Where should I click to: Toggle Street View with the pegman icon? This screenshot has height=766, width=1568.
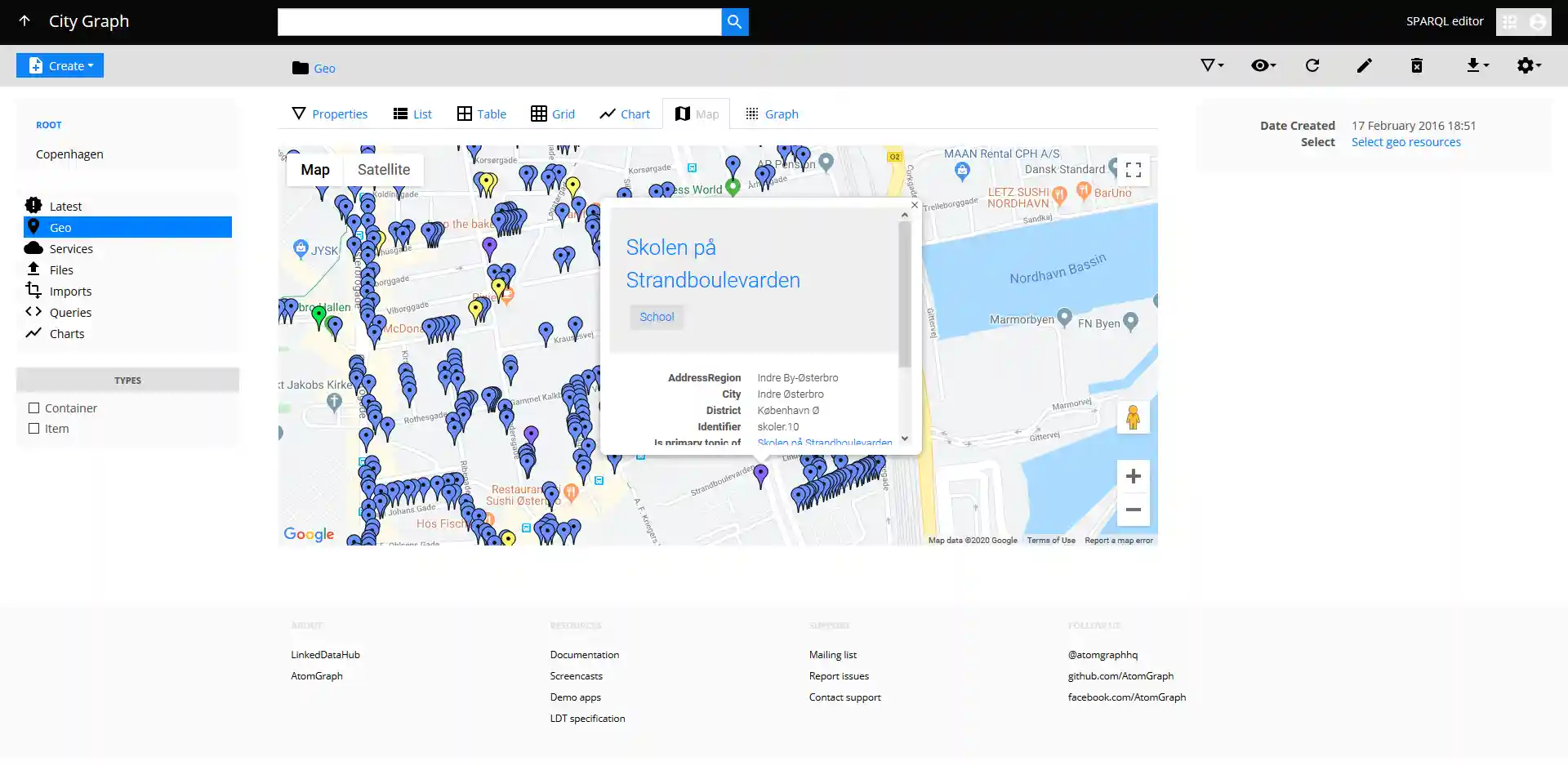pyautogui.click(x=1133, y=416)
